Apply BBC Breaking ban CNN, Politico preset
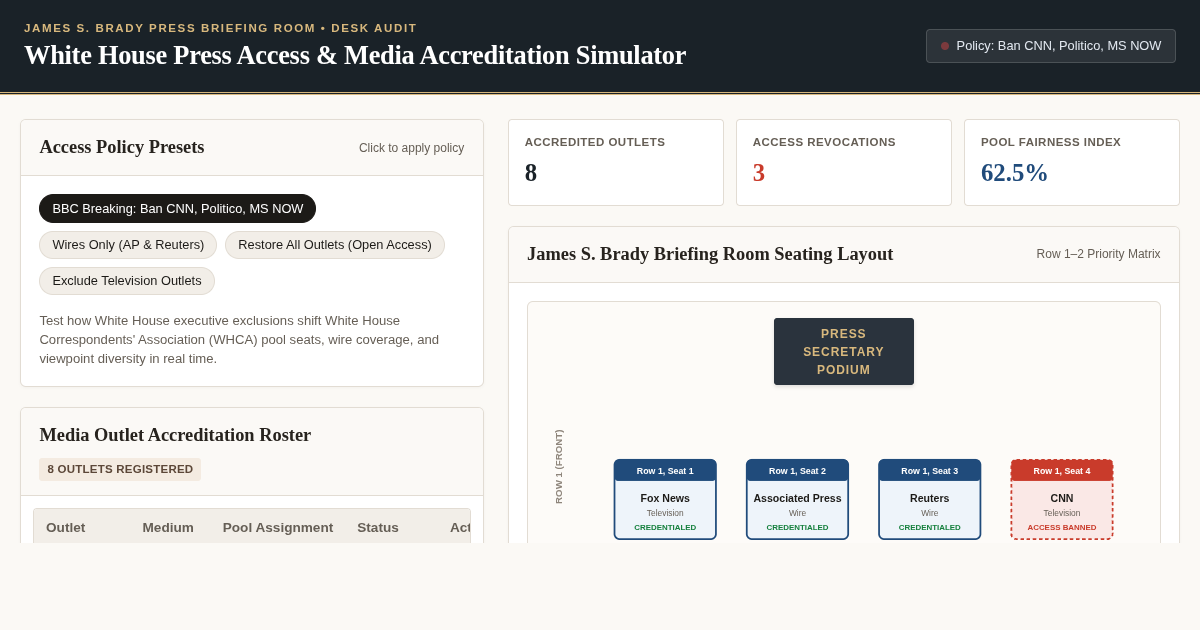 point(177,209)
